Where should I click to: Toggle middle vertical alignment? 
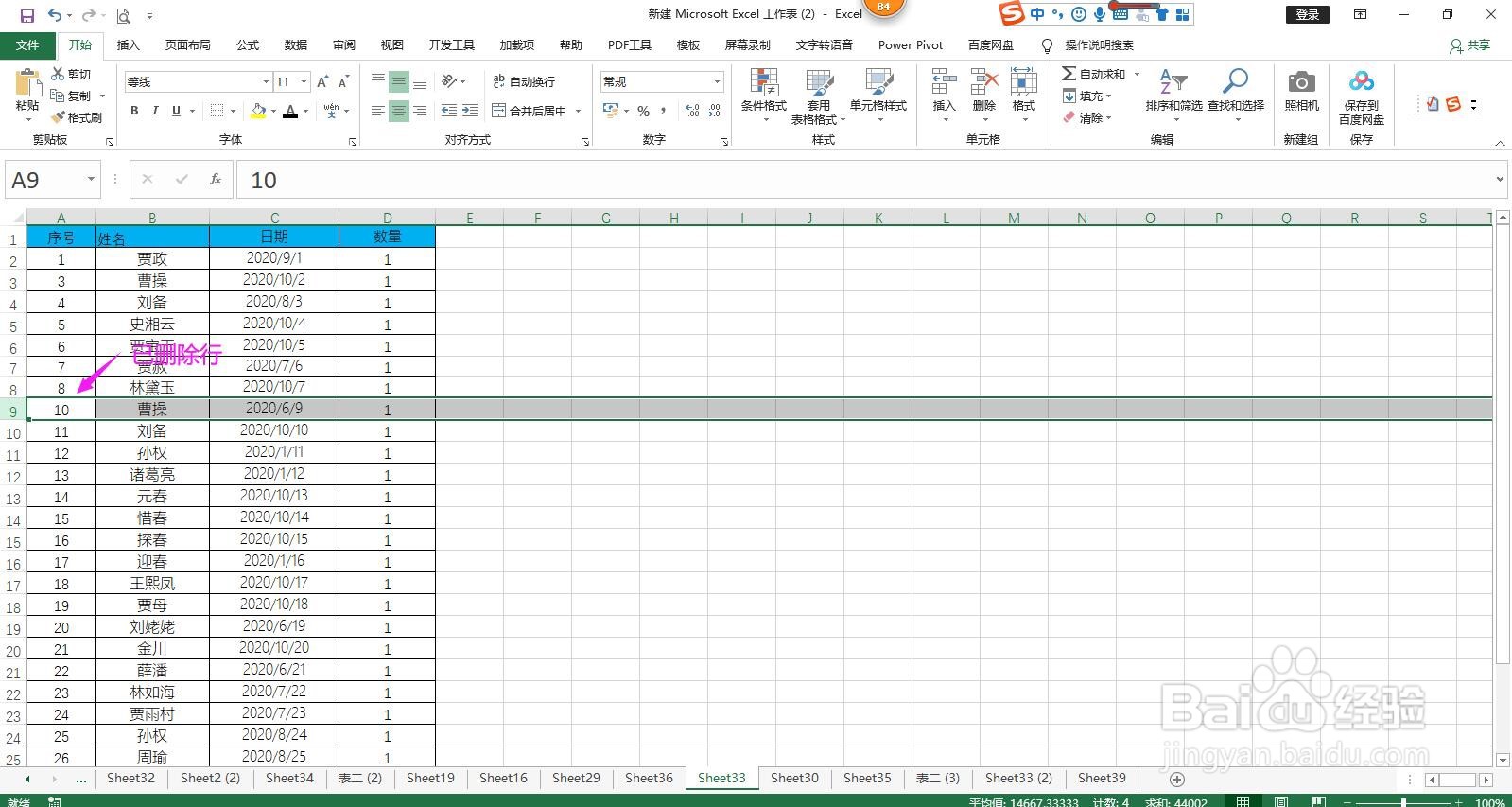(x=399, y=81)
